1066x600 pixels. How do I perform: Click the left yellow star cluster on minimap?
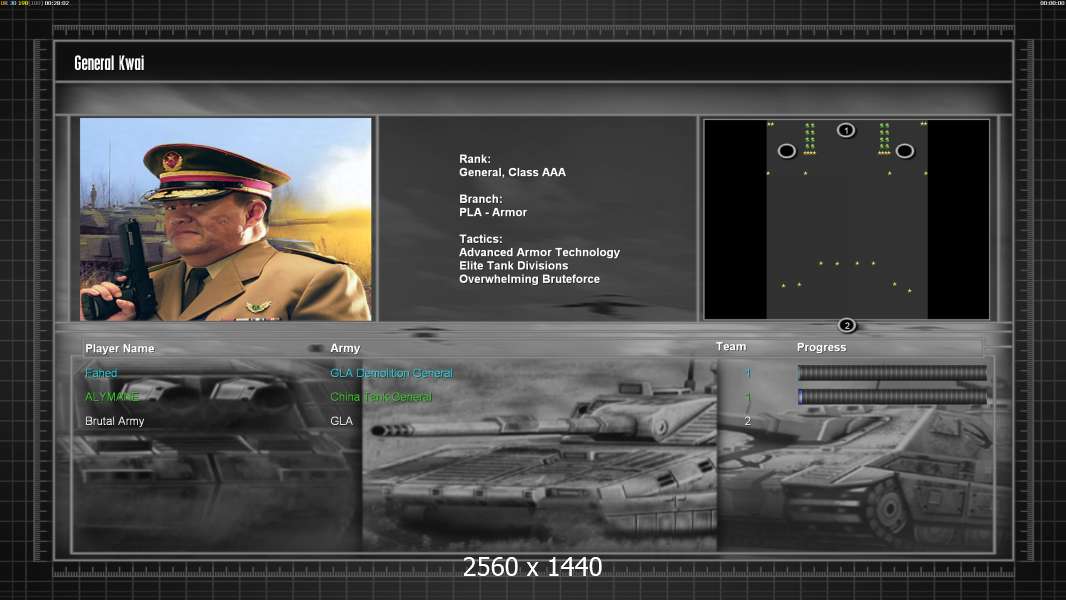(x=810, y=140)
